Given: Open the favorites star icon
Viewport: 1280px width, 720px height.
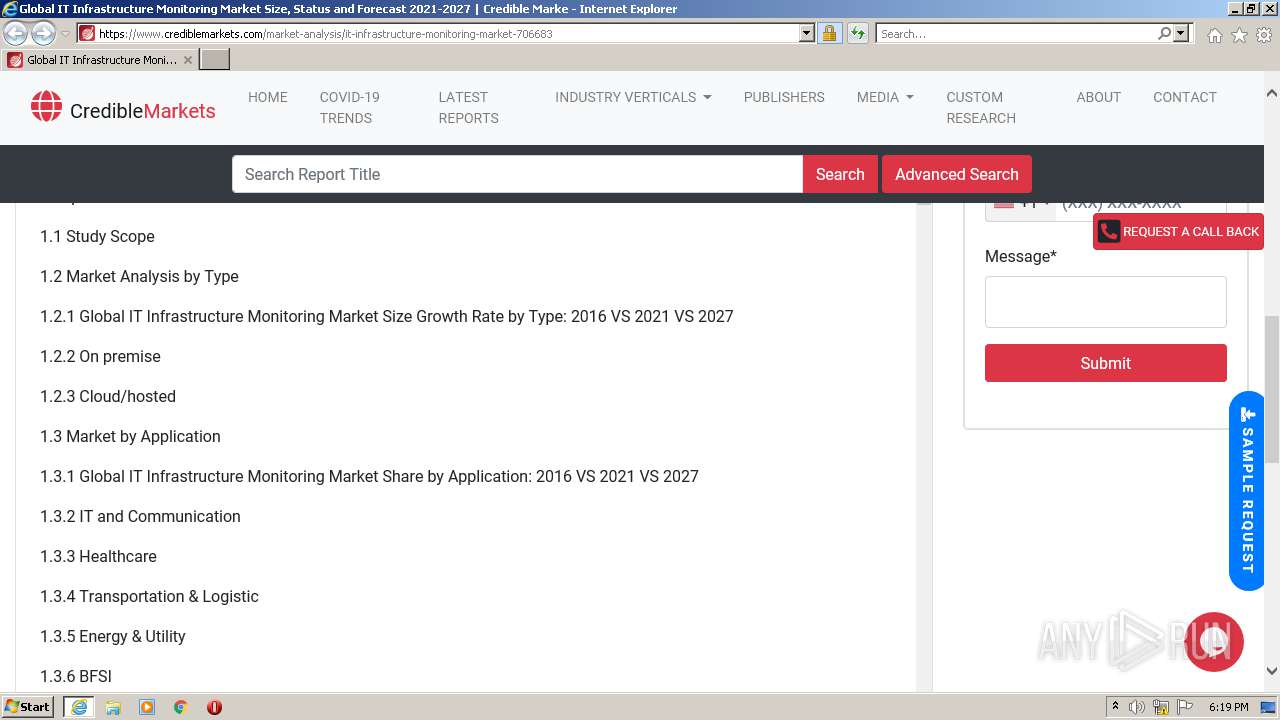Looking at the screenshot, I should coord(1239,35).
